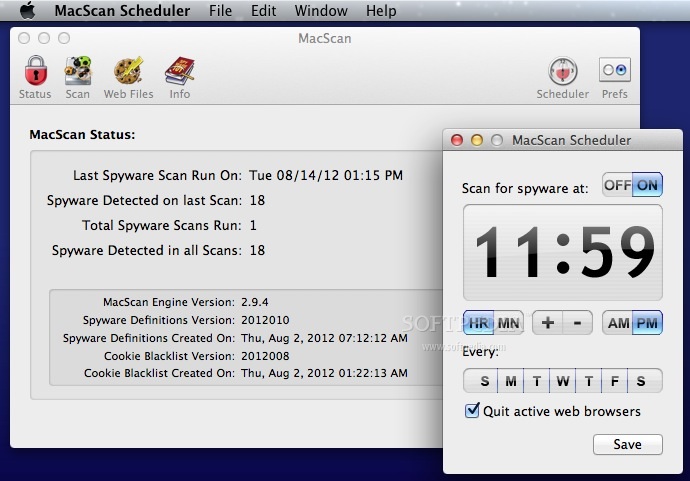Viewport: 690px width, 481px height.
Task: Toggle Wednesday in the day selector
Action: coord(562,381)
